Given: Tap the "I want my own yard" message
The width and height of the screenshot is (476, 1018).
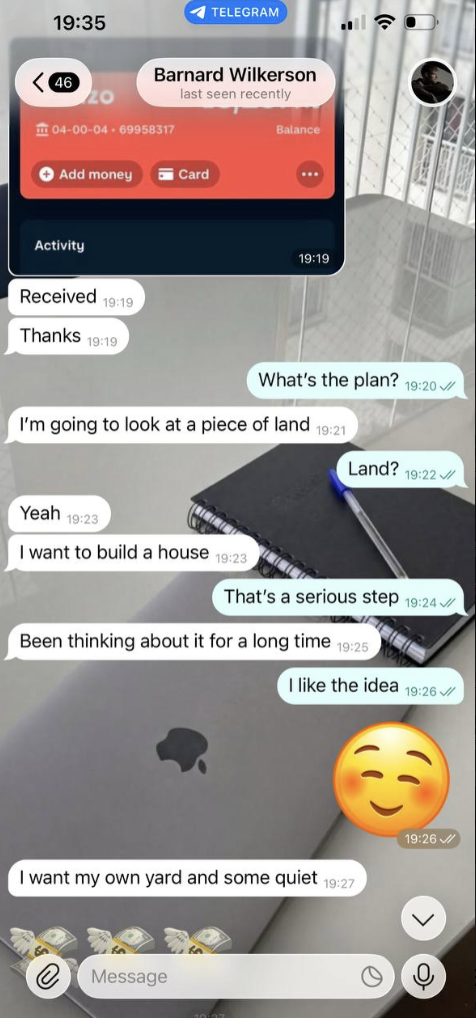Looking at the screenshot, I should 187,879.
